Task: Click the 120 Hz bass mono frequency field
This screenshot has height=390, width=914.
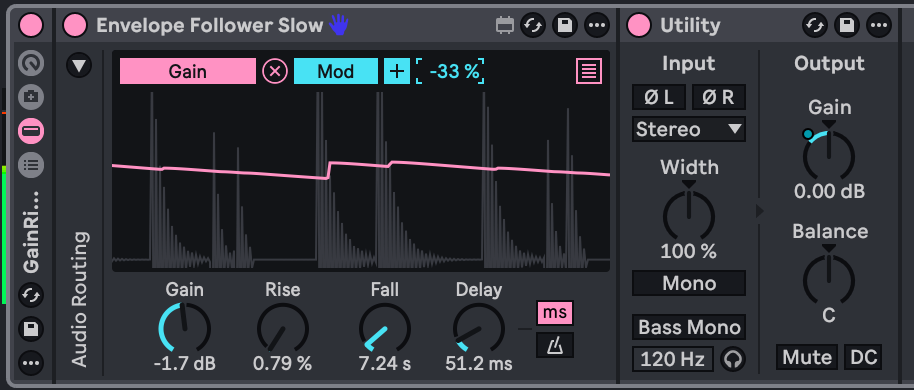Action: (x=672, y=359)
